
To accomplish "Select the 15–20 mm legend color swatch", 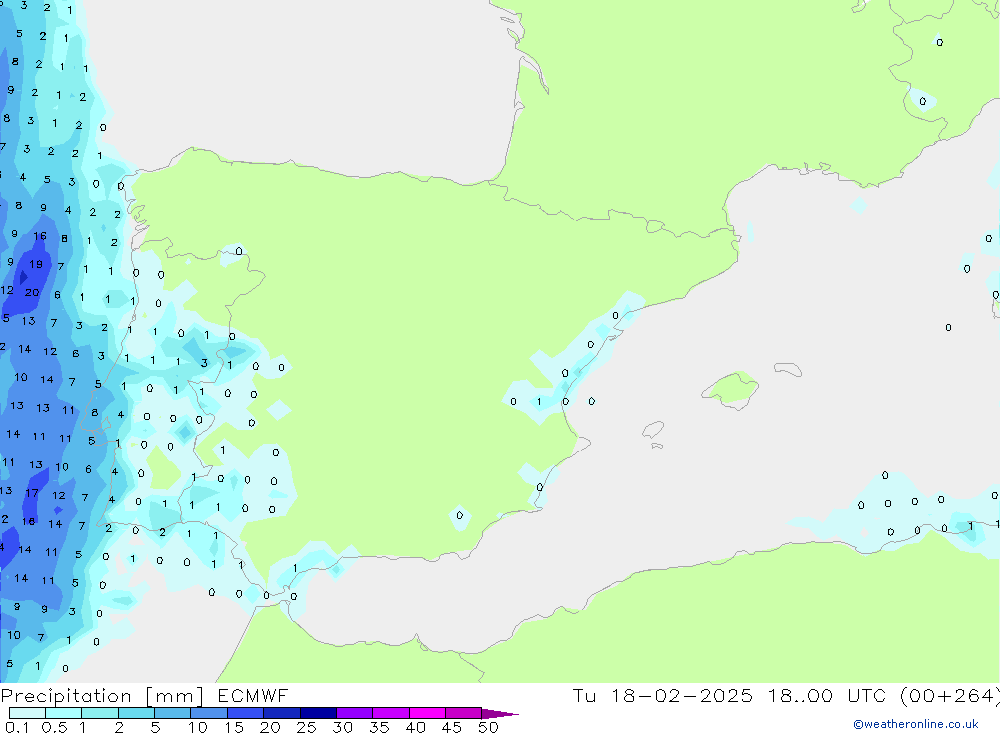I will (x=245, y=713).
